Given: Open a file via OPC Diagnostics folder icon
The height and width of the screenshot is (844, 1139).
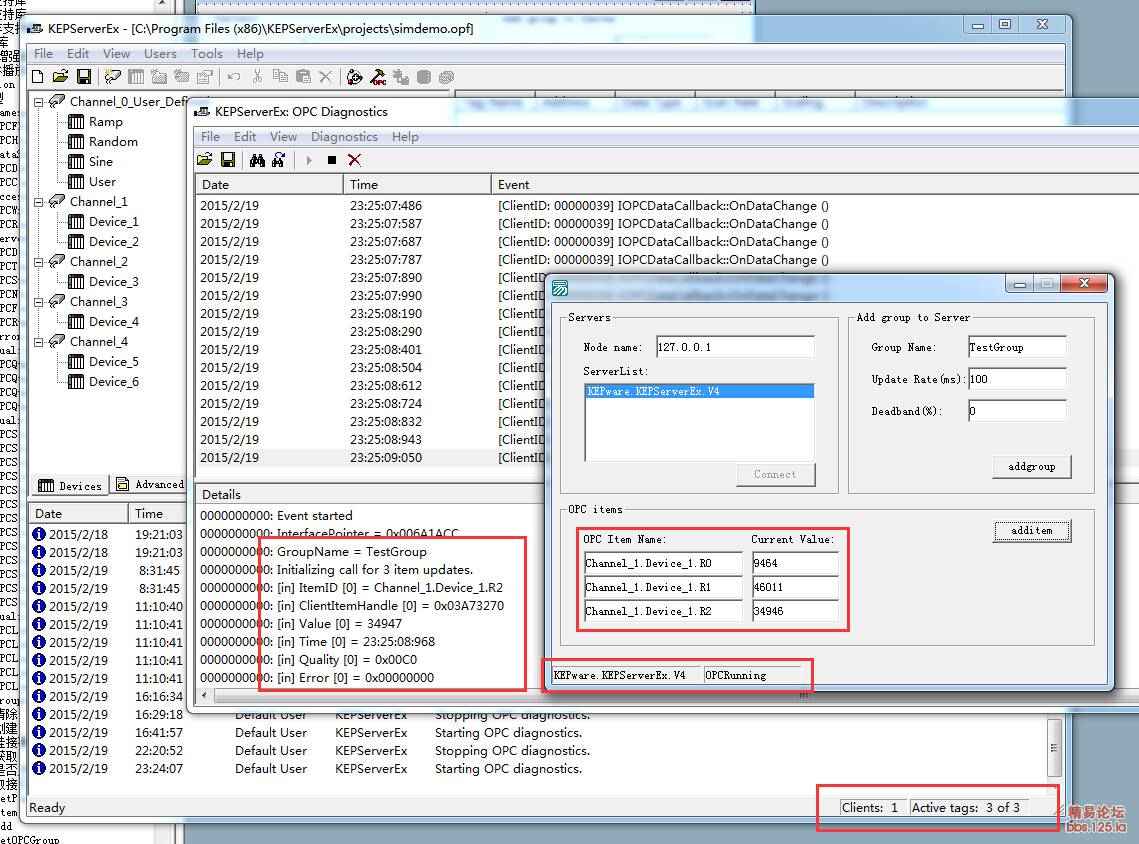Looking at the screenshot, I should coord(205,160).
